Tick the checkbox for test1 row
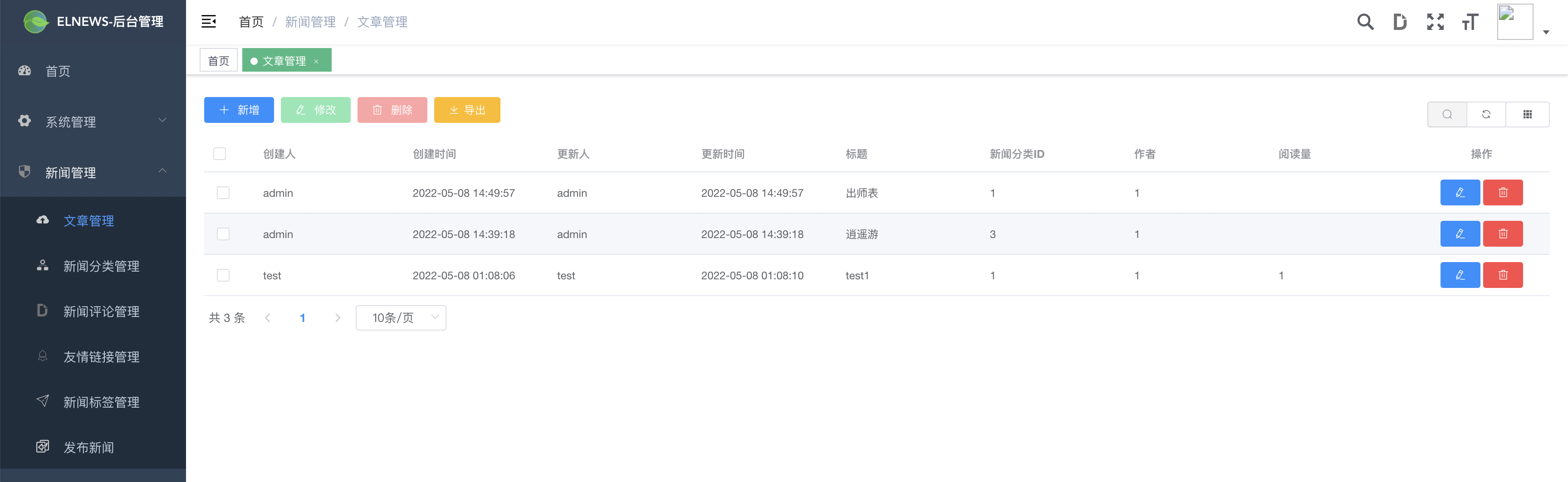Viewport: 1568px width, 482px height. tap(223, 276)
